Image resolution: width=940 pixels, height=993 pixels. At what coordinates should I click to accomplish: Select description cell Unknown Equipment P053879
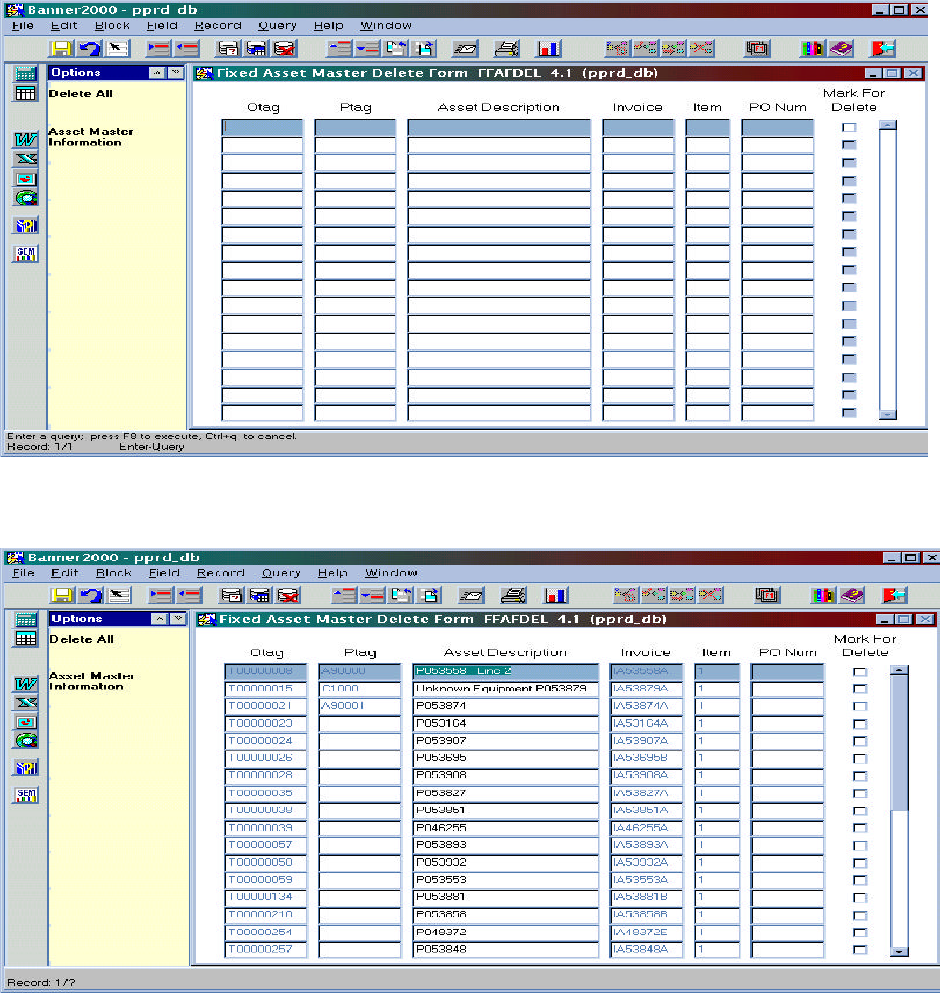point(505,688)
